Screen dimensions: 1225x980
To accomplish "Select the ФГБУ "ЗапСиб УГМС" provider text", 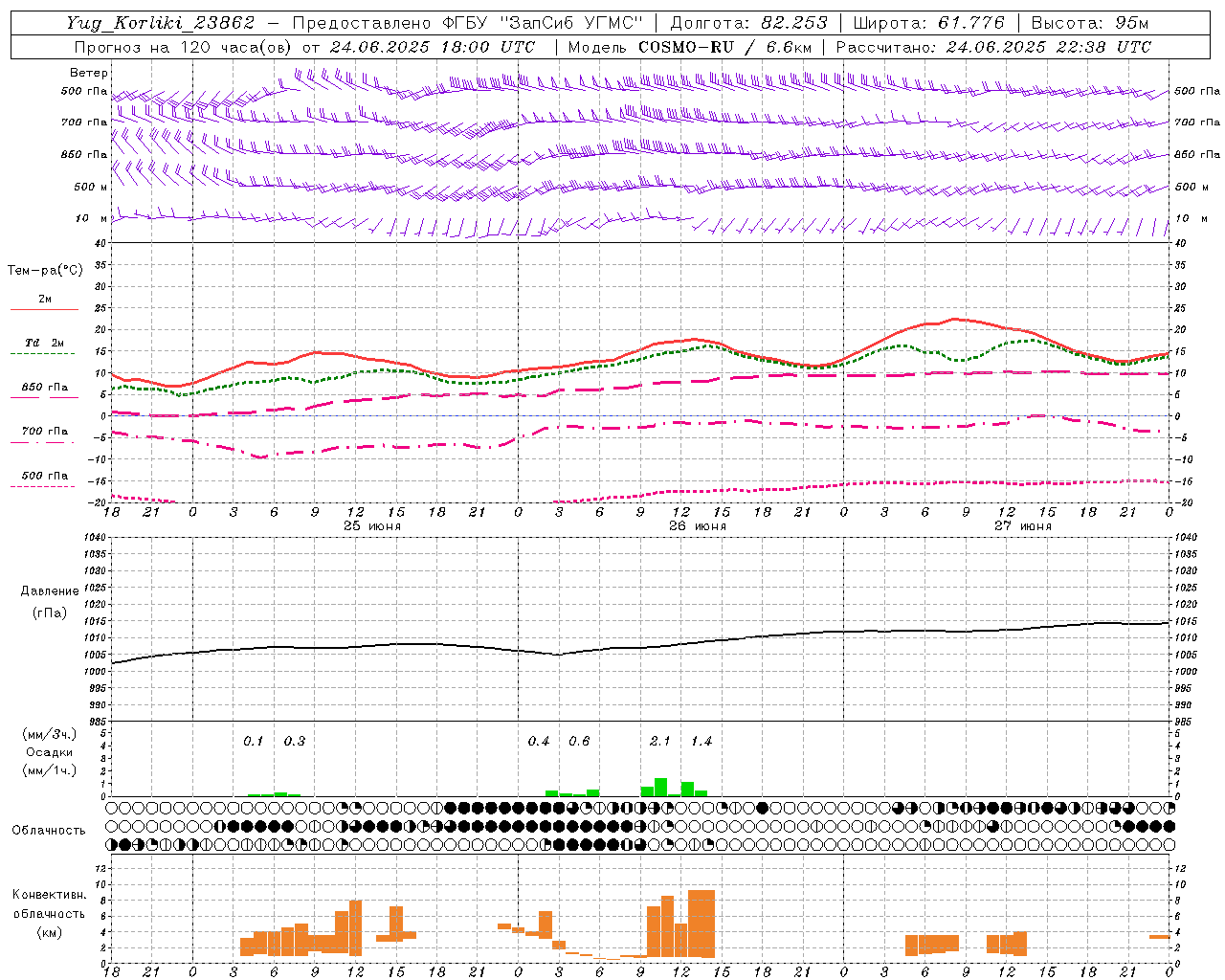I will tap(544, 23).
